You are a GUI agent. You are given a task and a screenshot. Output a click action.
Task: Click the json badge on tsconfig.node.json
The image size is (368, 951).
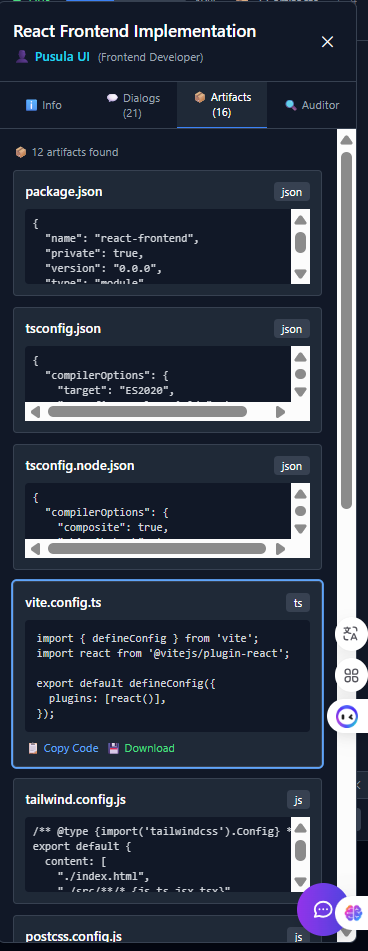click(292, 466)
